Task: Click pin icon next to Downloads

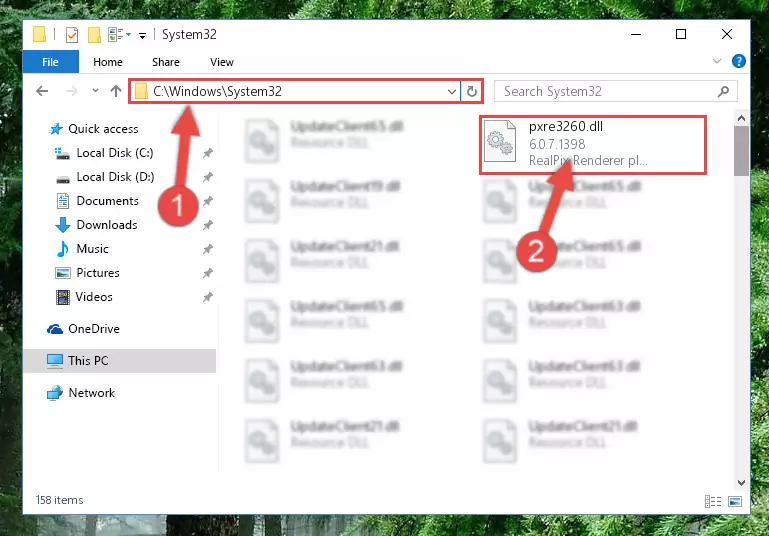Action: pos(208,225)
